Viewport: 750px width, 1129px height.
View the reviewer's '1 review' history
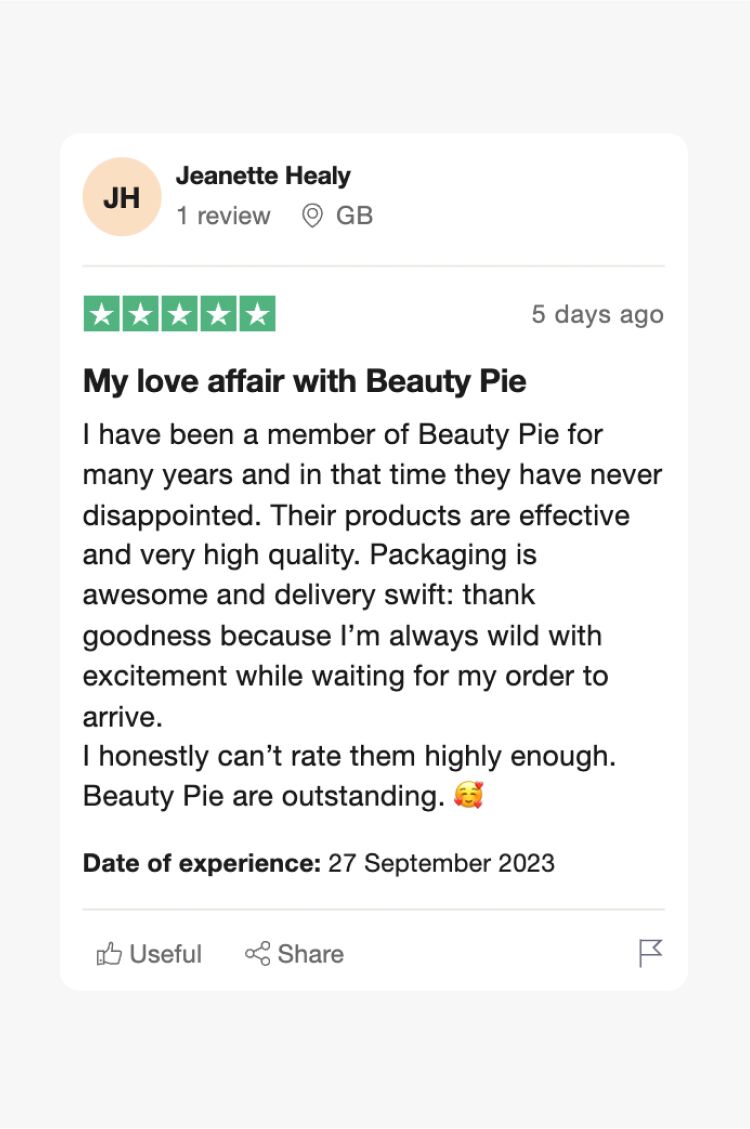[225, 215]
